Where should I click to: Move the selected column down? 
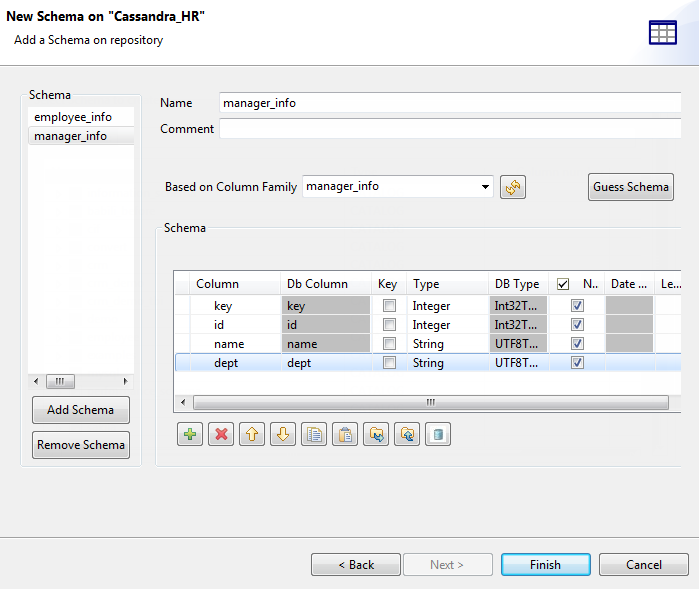click(283, 435)
